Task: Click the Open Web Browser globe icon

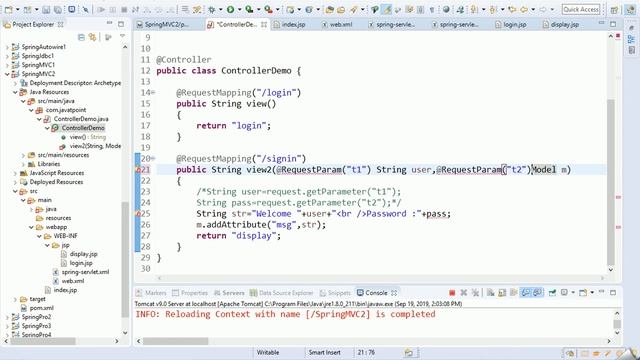Action: [446, 9]
